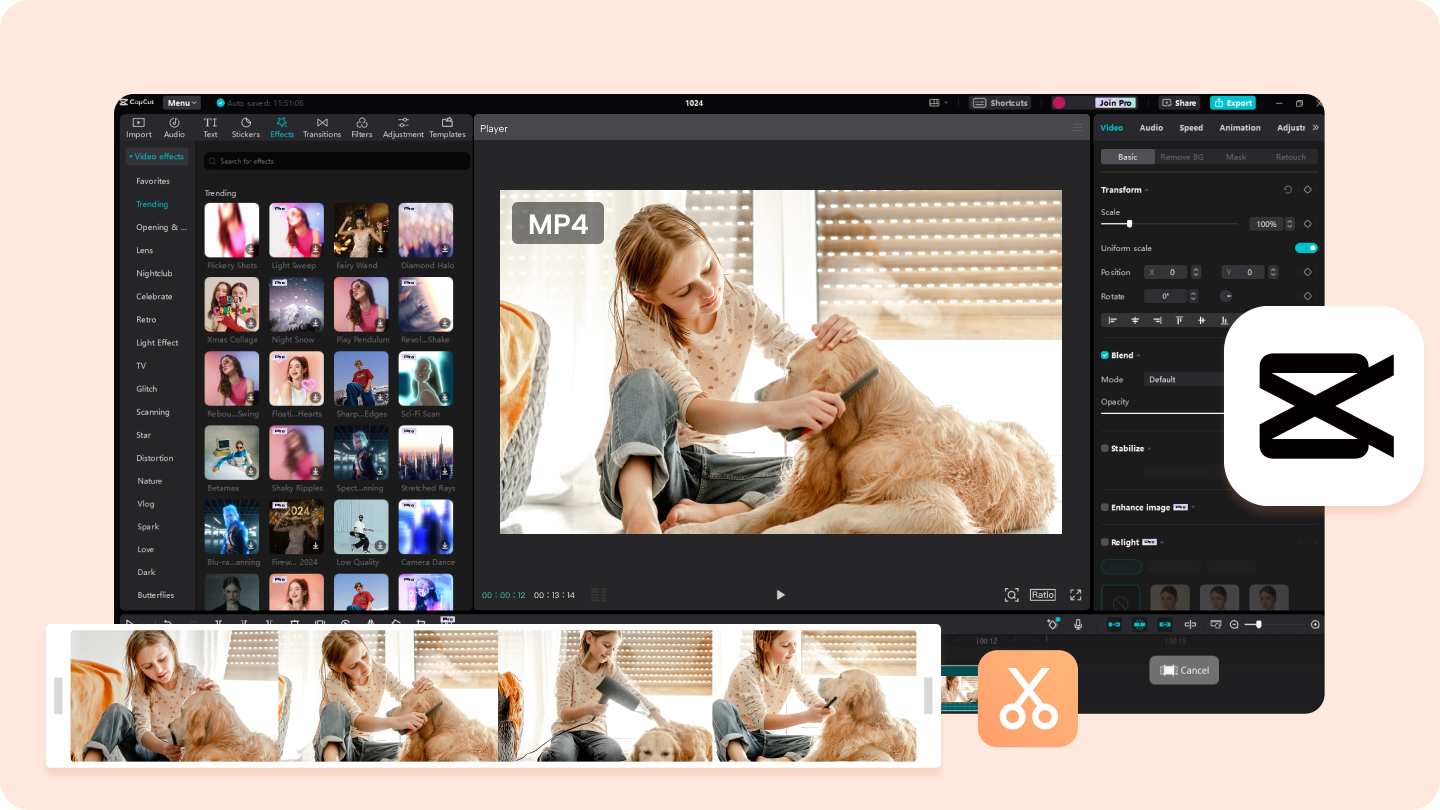Viewport: 1440px width, 810px height.
Task: Align clip to the left
Action: click(x=1113, y=320)
